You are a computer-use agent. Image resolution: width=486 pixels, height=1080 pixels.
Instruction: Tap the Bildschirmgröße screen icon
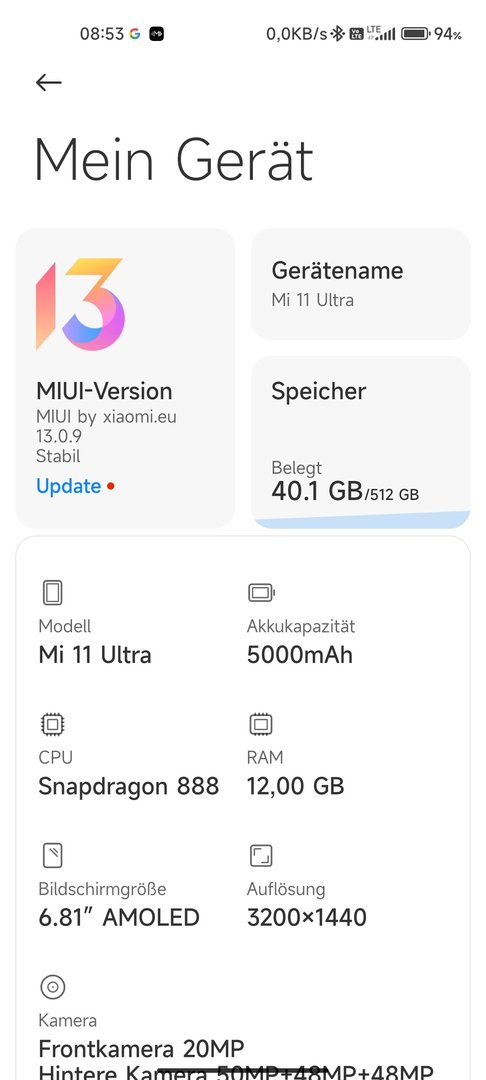52,855
